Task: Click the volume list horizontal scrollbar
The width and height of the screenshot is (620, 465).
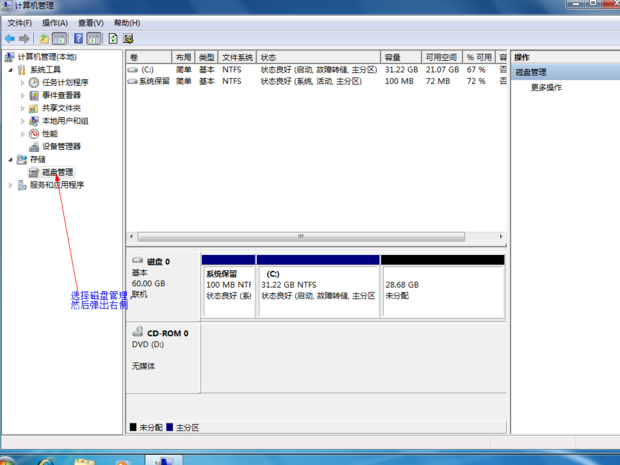Action: [300, 237]
